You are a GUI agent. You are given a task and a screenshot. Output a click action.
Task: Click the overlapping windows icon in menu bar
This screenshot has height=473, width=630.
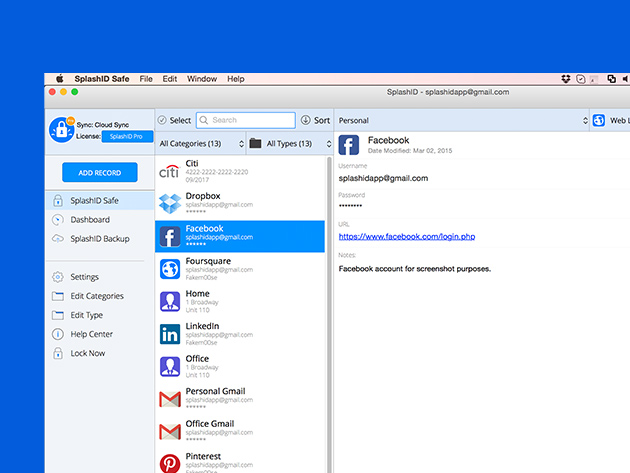pyautogui.click(x=611, y=79)
